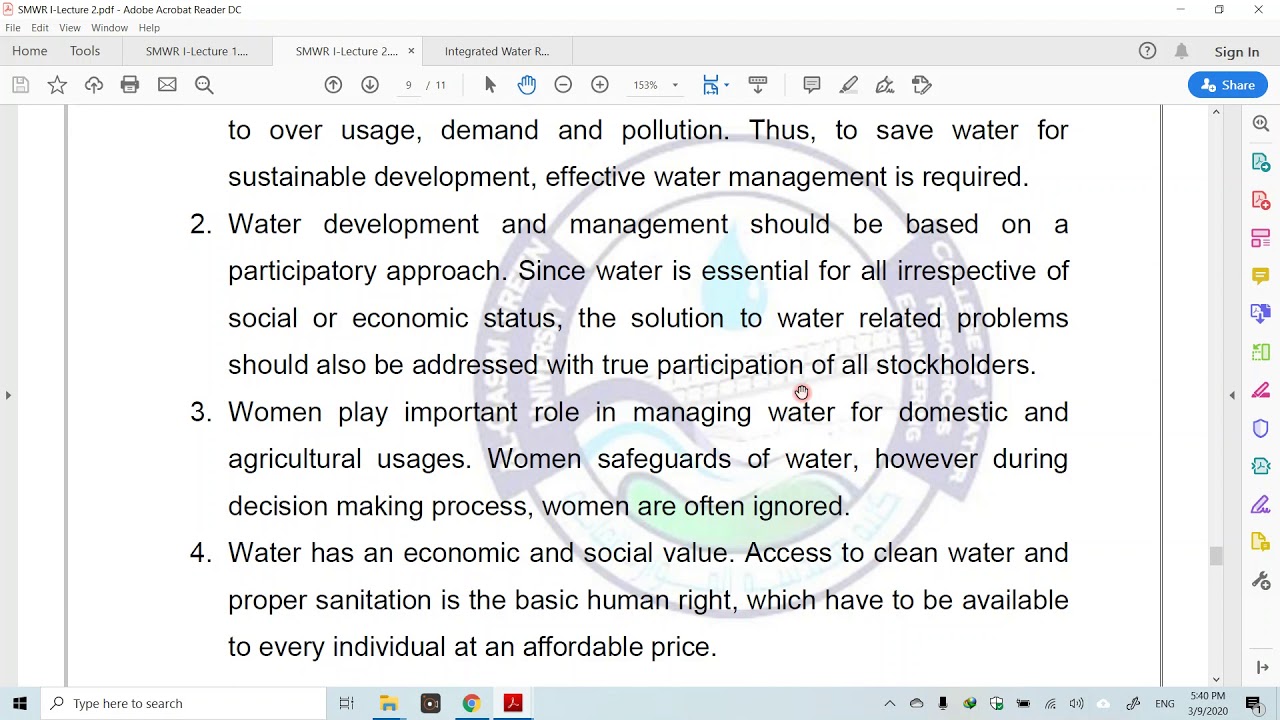Close the SMWR I-Lecture 2 tab
Screen dimensions: 1280x720
411,51
